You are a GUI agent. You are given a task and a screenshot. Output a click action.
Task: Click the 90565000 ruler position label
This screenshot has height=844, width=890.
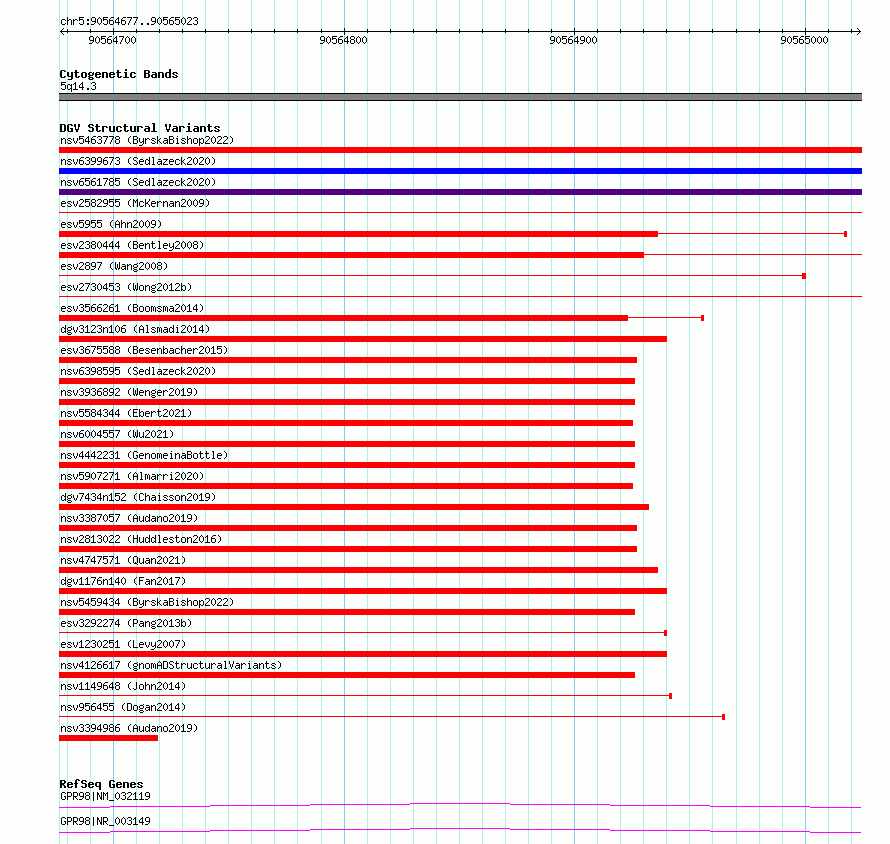pyautogui.click(x=804, y=40)
